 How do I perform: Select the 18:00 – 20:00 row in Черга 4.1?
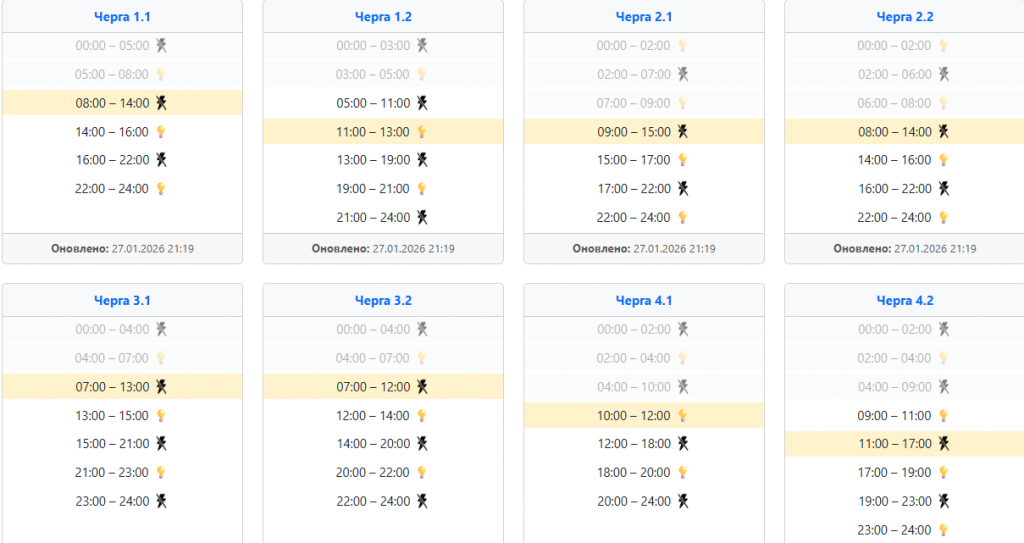coord(644,472)
